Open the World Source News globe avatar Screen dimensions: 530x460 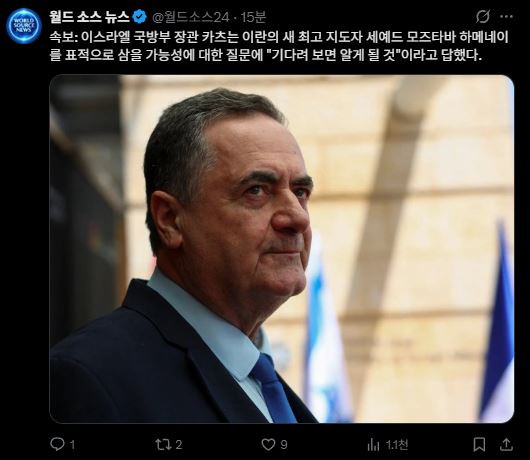tap(24, 26)
